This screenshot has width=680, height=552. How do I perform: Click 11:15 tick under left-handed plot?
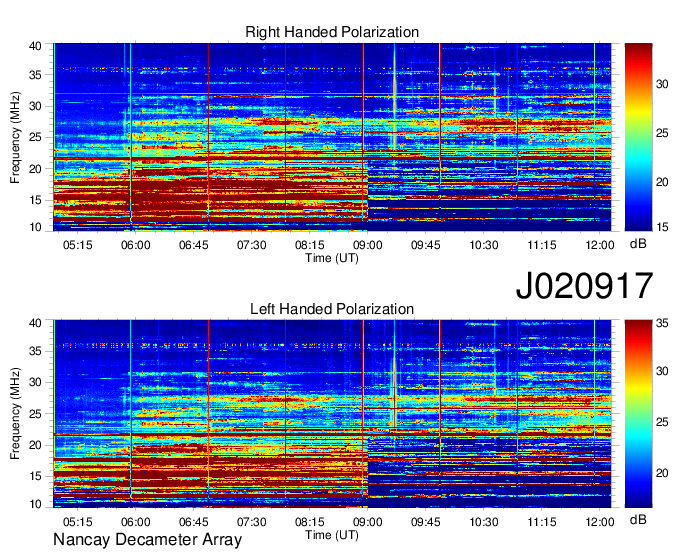(542, 522)
